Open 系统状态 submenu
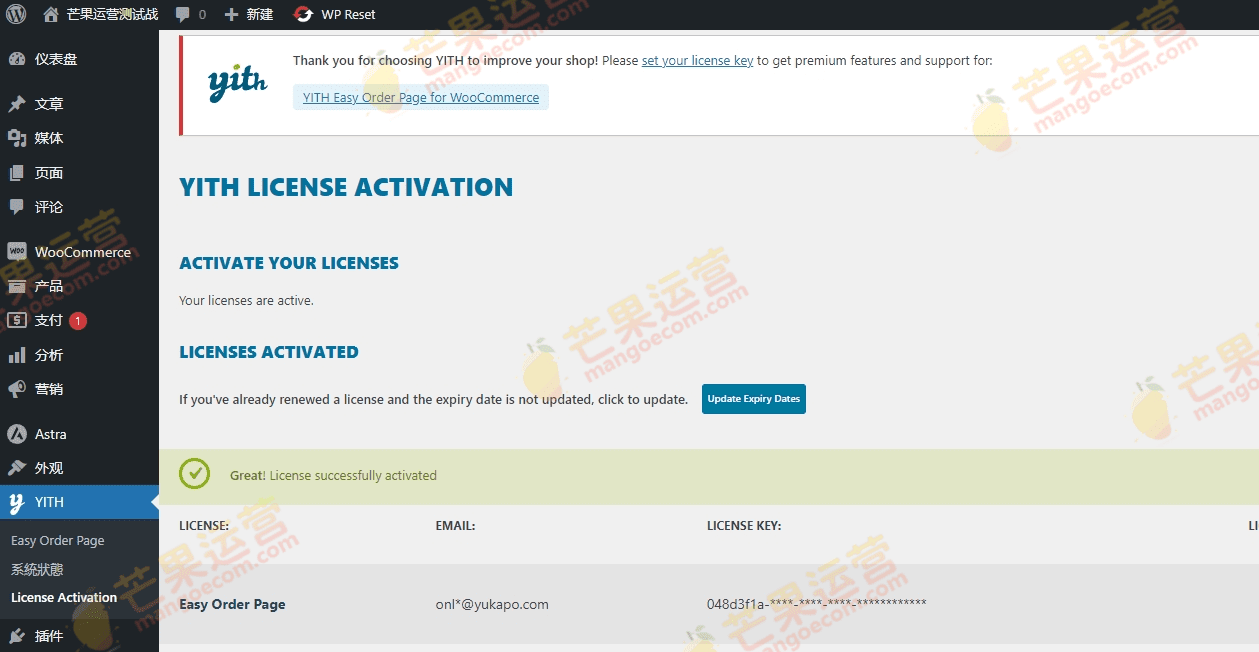The width and height of the screenshot is (1259, 652). pyautogui.click(x=37, y=569)
